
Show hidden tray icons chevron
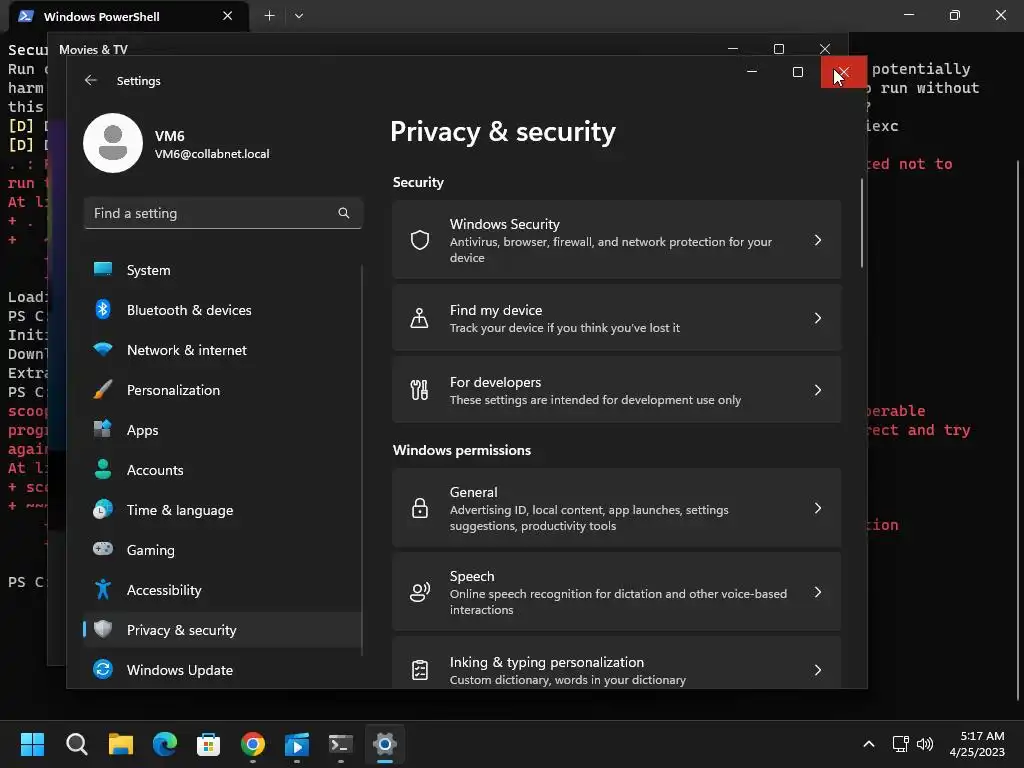[x=869, y=744]
